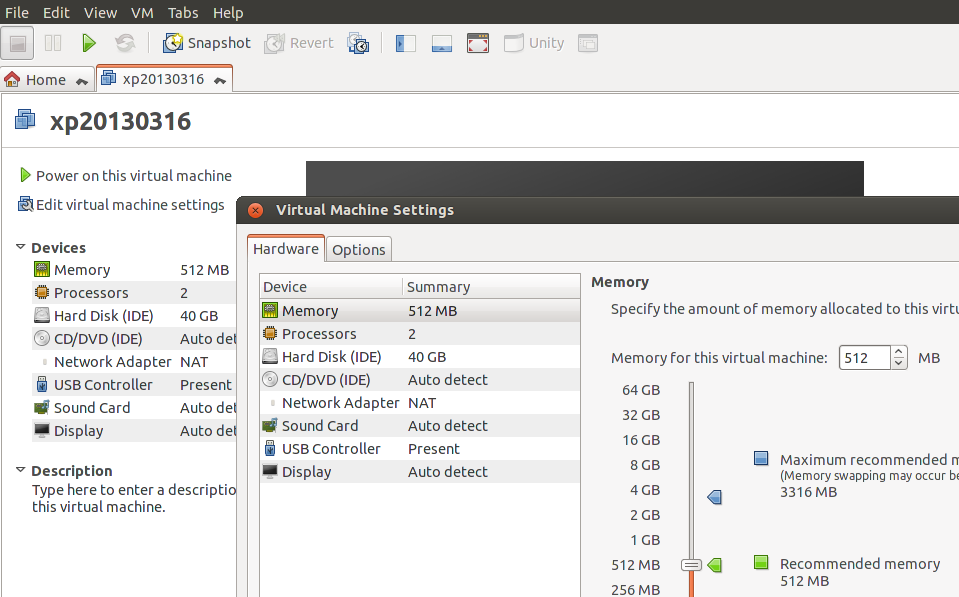This screenshot has width=959, height=597.
Task: Increase memory using the spinner up arrow
Action: tap(898, 352)
